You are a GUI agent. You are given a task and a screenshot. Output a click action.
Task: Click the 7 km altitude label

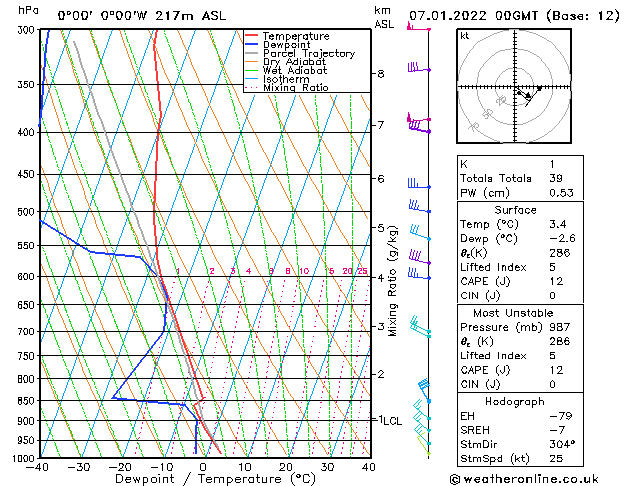click(x=380, y=125)
